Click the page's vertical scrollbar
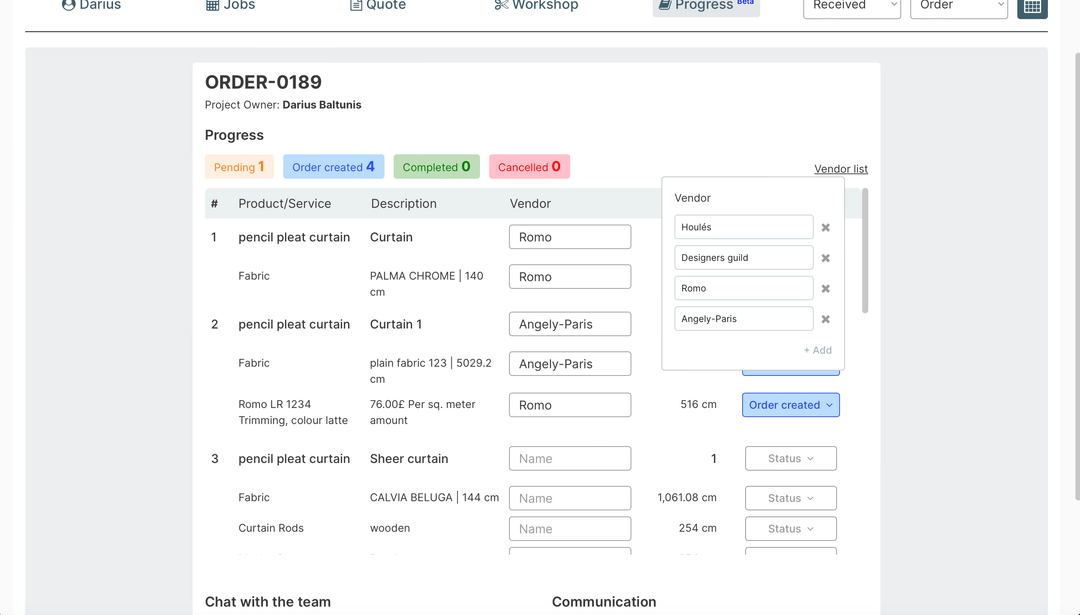Screen dimensions: 1080x615 pyautogui.click(x=1077, y=275)
